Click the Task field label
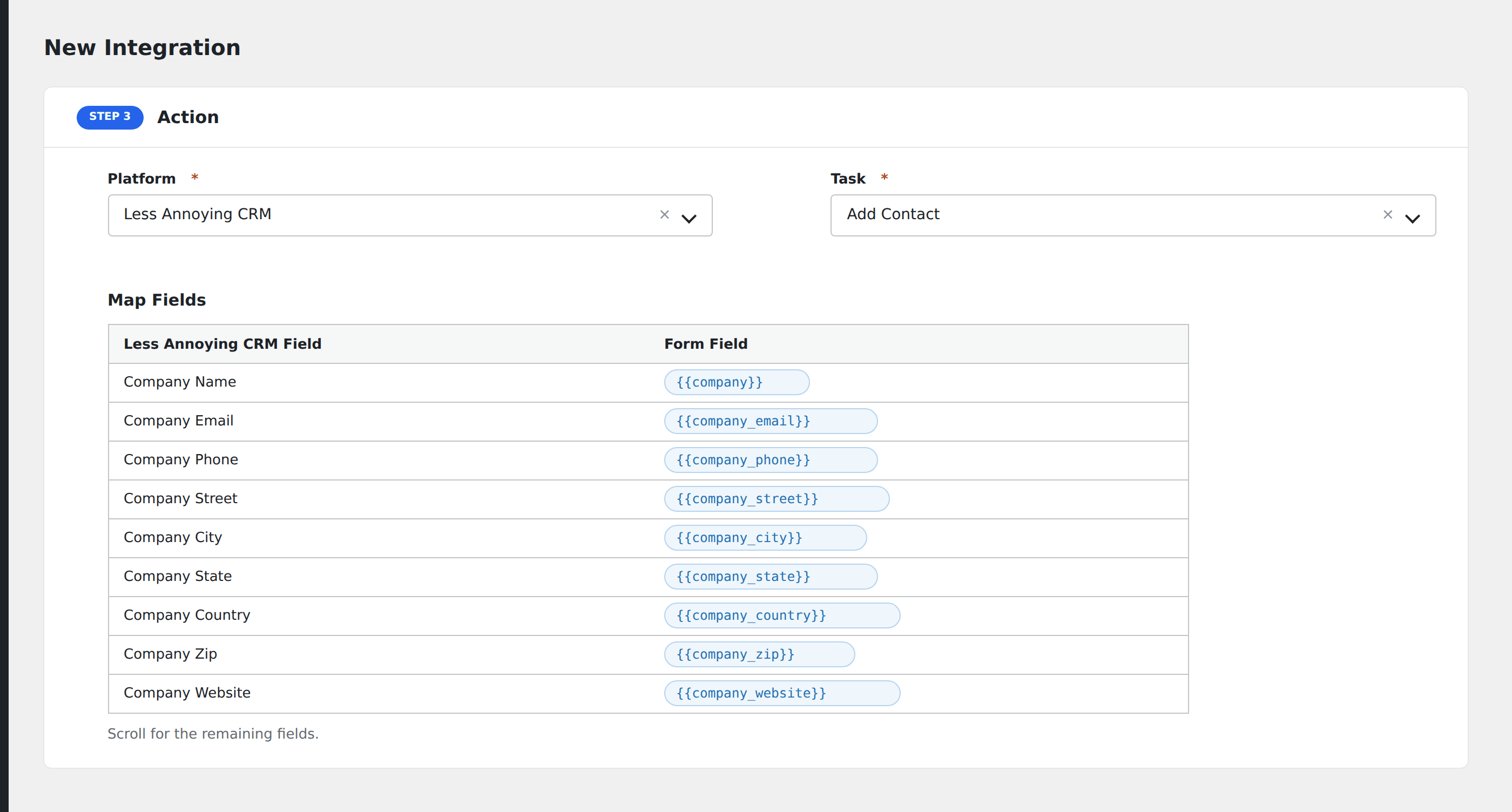Screen dimensions: 1512x812 [x=848, y=178]
